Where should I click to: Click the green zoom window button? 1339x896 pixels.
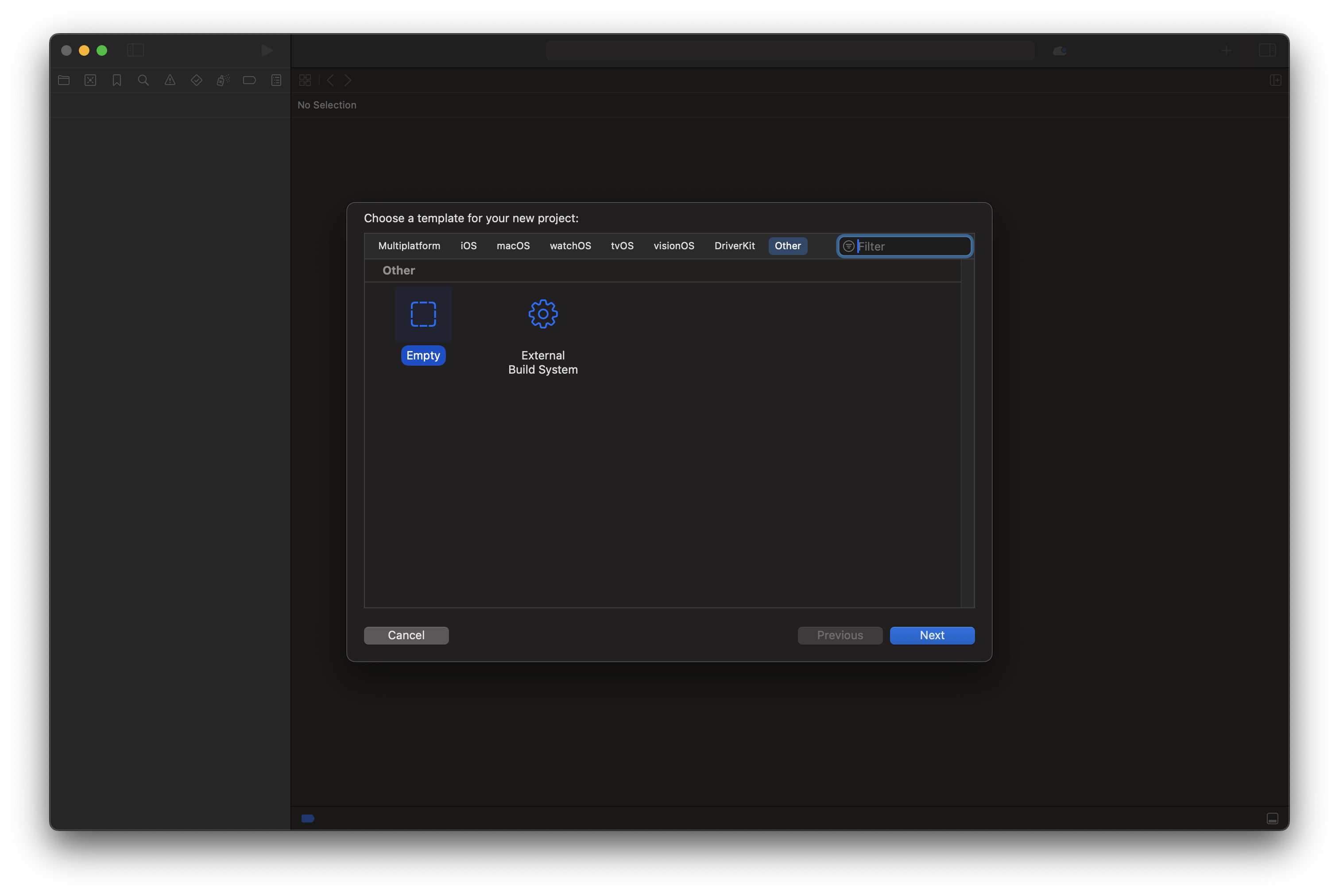pos(102,50)
